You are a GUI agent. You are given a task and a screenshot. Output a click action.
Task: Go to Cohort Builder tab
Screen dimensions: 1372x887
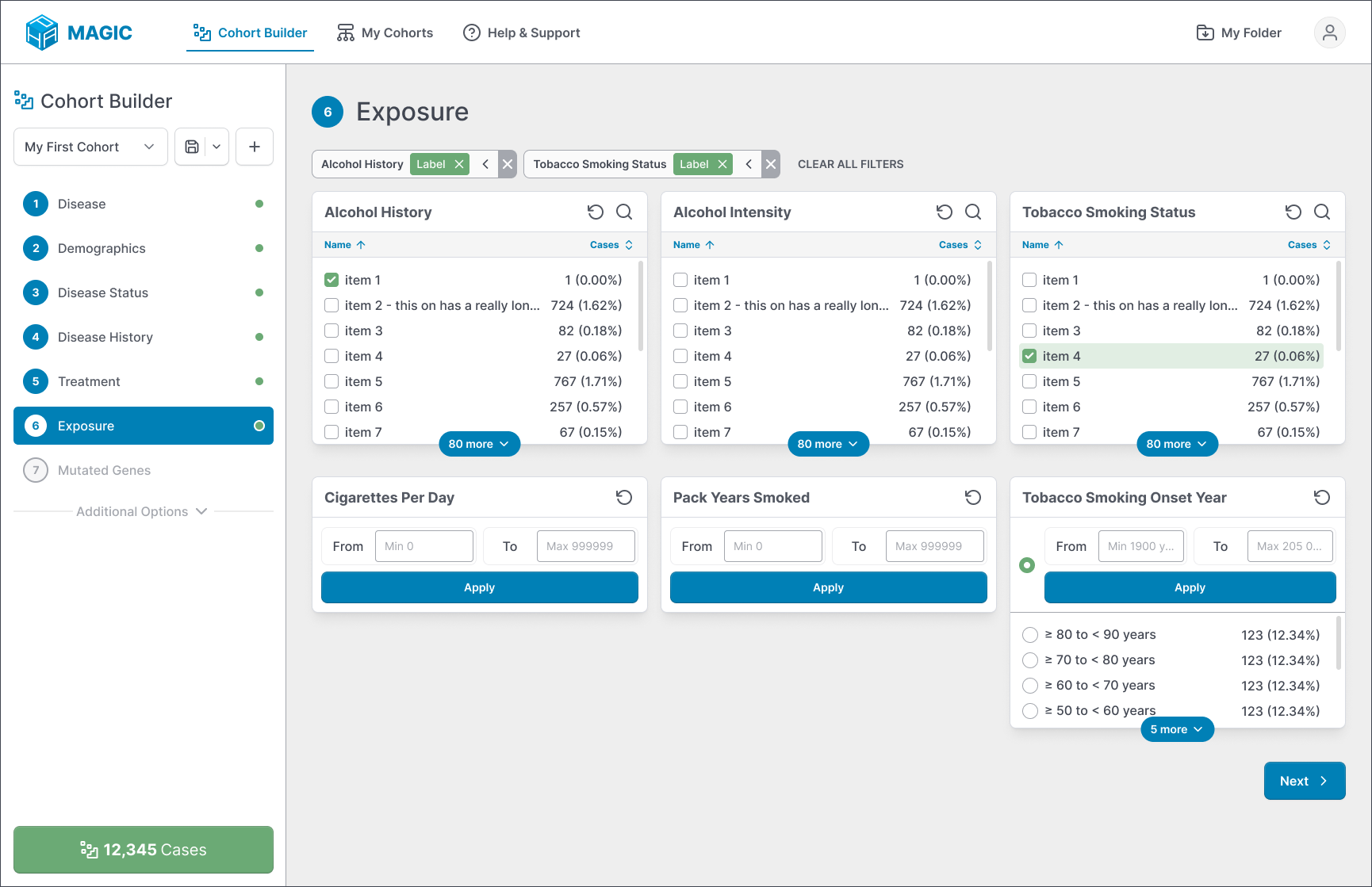point(250,32)
